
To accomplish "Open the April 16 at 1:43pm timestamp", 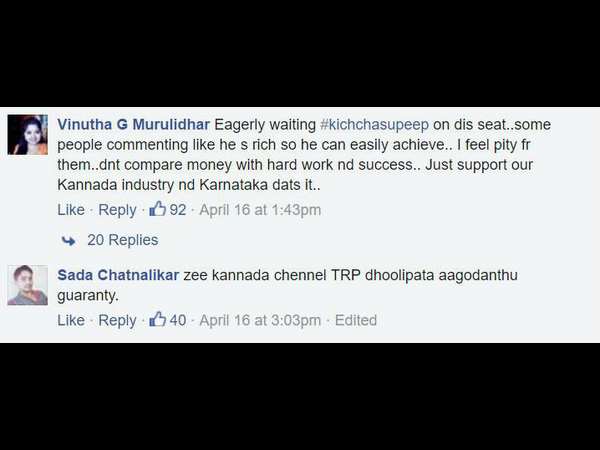I will point(260,210).
